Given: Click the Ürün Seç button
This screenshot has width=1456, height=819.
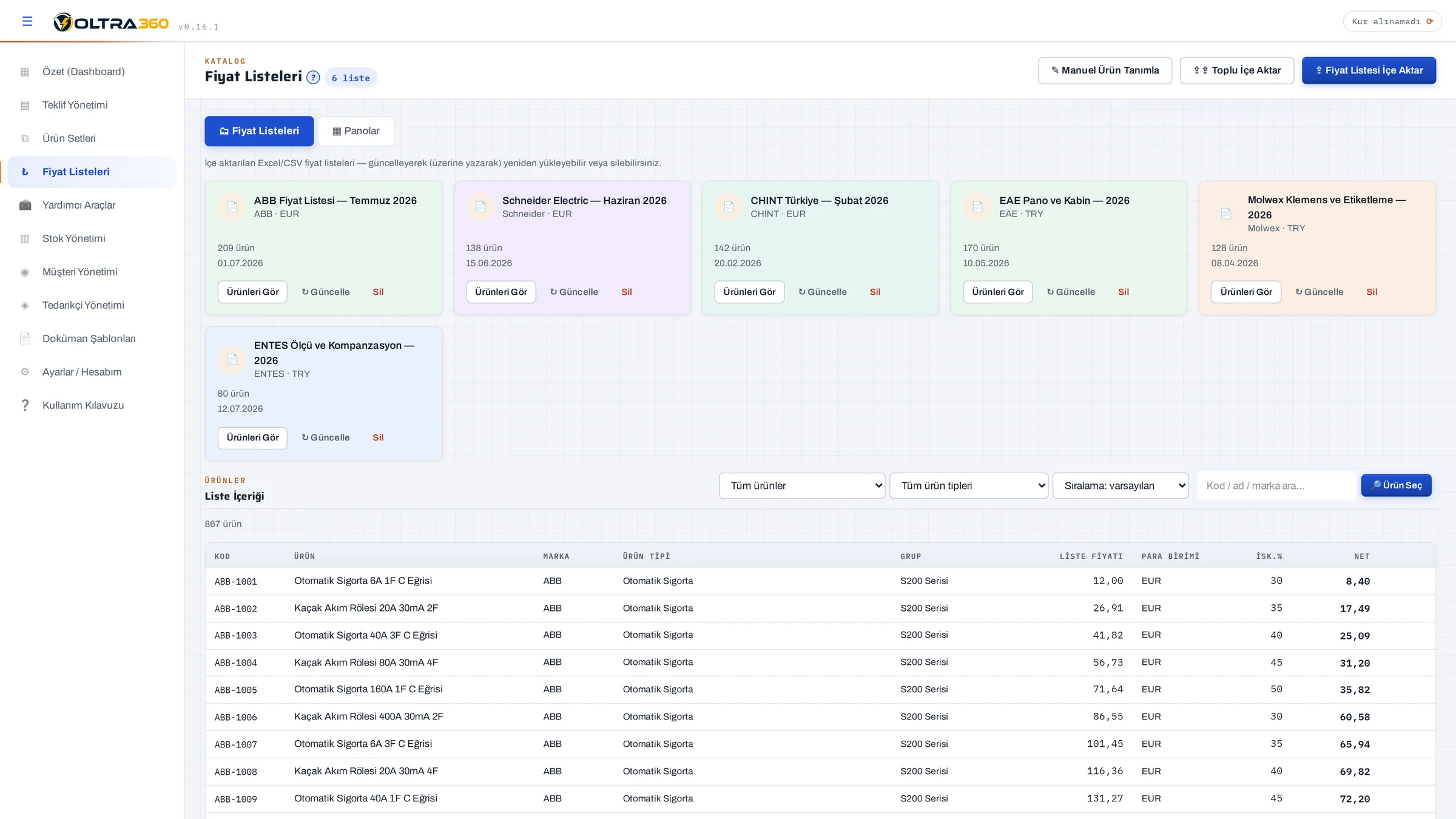Looking at the screenshot, I should [1396, 485].
